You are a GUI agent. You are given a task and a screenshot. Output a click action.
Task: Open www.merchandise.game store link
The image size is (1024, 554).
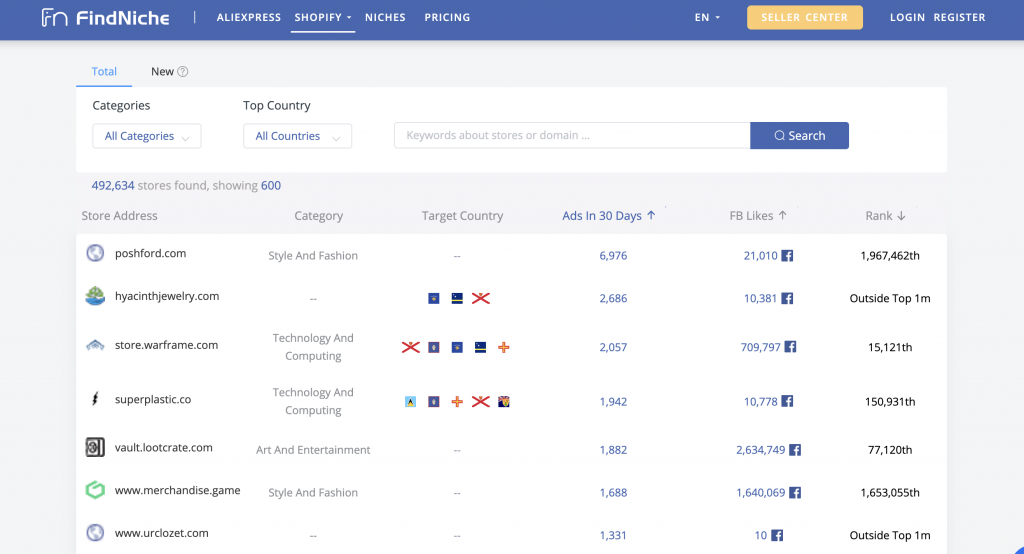point(178,491)
